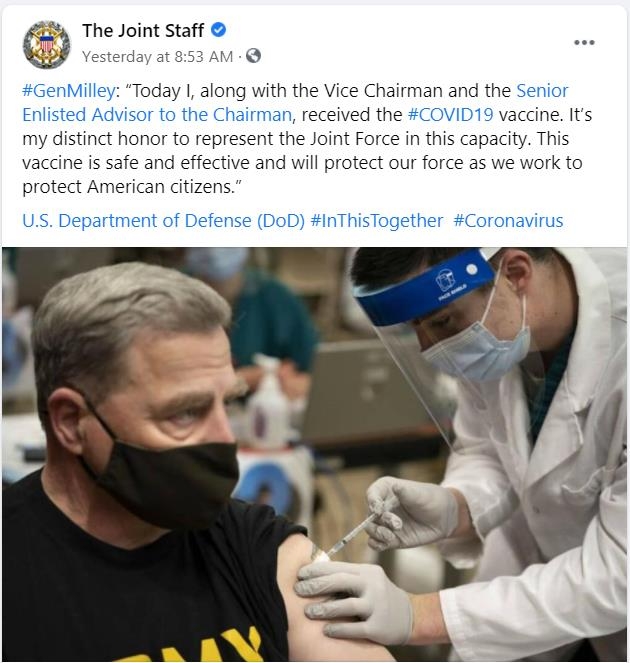Click the globe public audience icon
This screenshot has height=663, width=630.
pyautogui.click(x=253, y=55)
